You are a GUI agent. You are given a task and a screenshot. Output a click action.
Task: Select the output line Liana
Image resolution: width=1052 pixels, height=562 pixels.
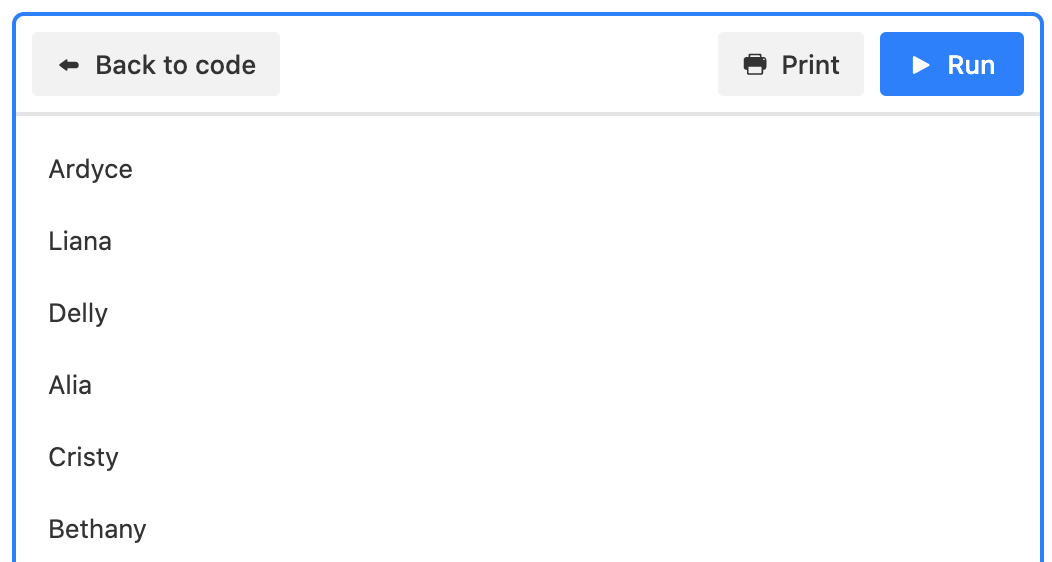(x=80, y=241)
